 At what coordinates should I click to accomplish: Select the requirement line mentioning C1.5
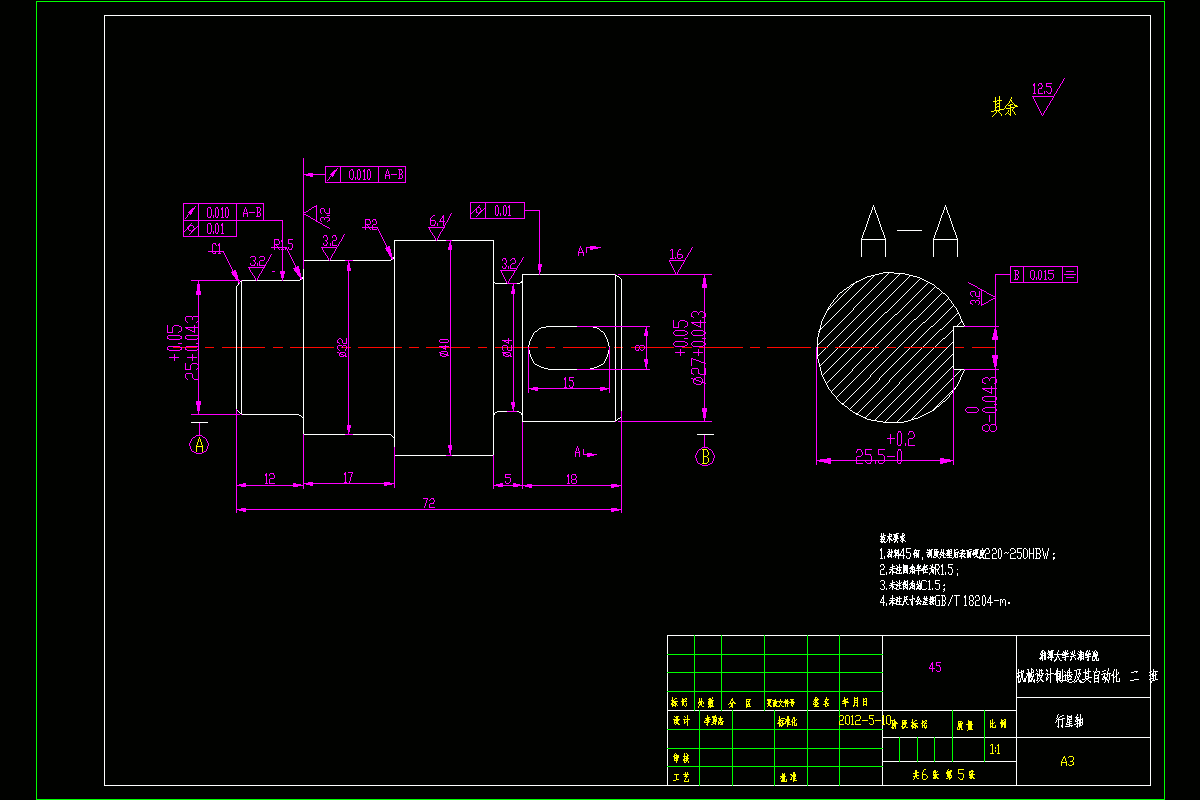tap(913, 585)
